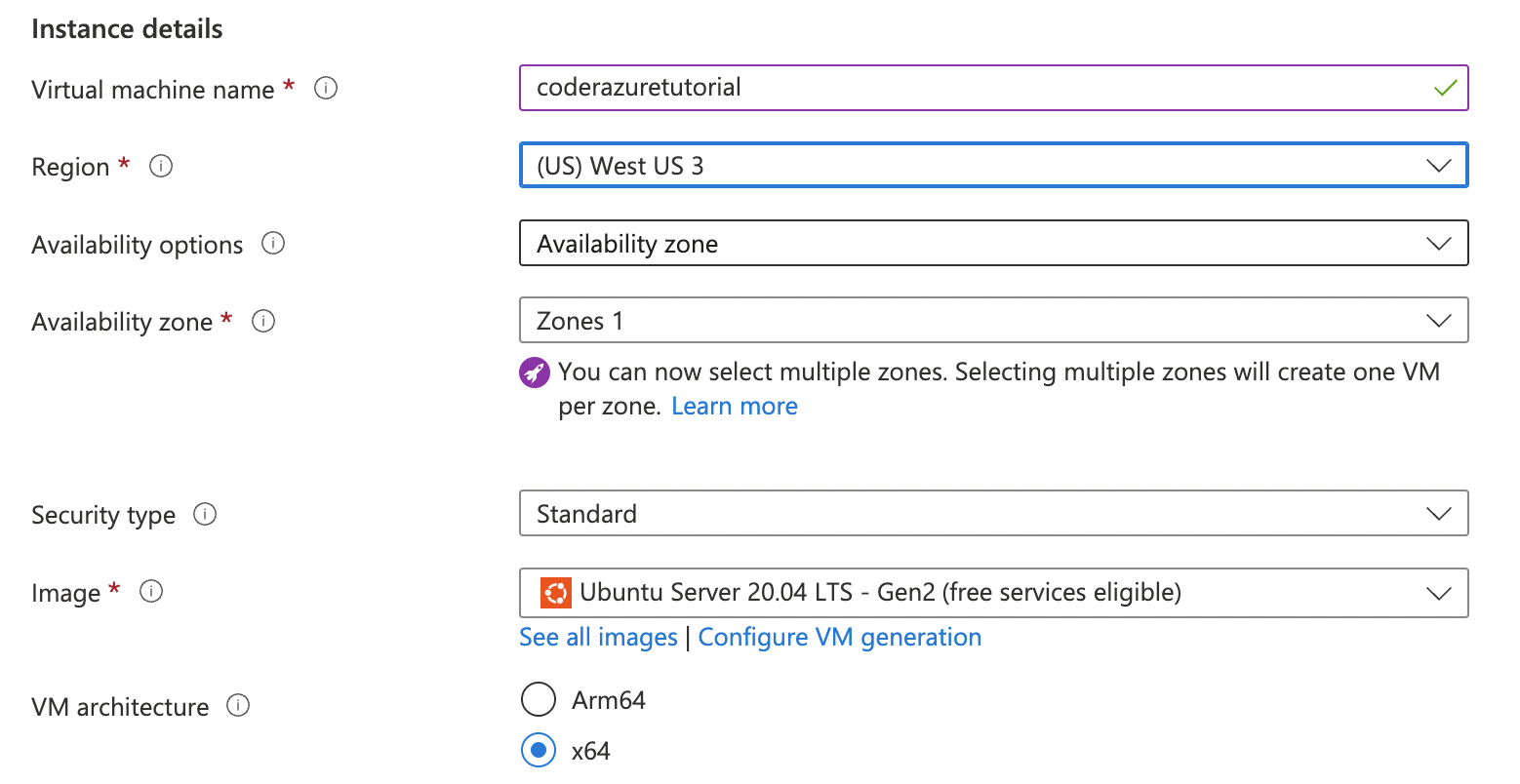Select the x64 architecture option
The height and width of the screenshot is (784, 1520).
(539, 751)
